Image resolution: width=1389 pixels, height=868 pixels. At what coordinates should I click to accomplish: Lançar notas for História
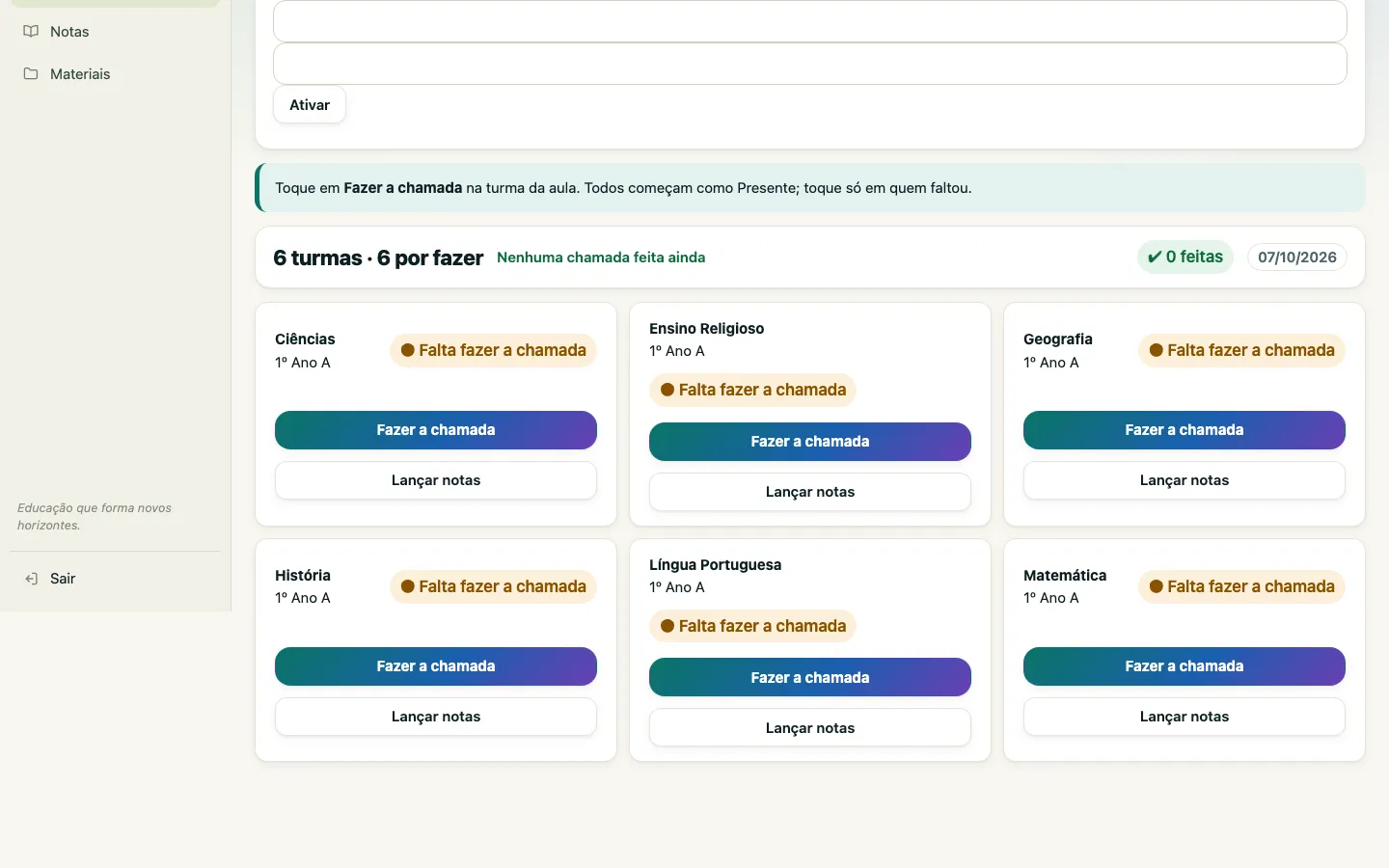436,717
